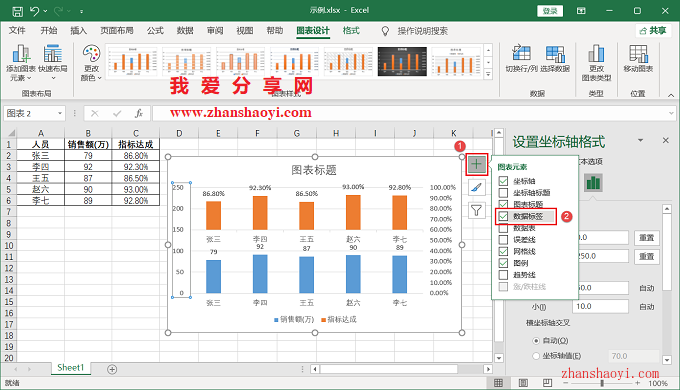Expand the Name Box dropdown arrow

pos(60,114)
